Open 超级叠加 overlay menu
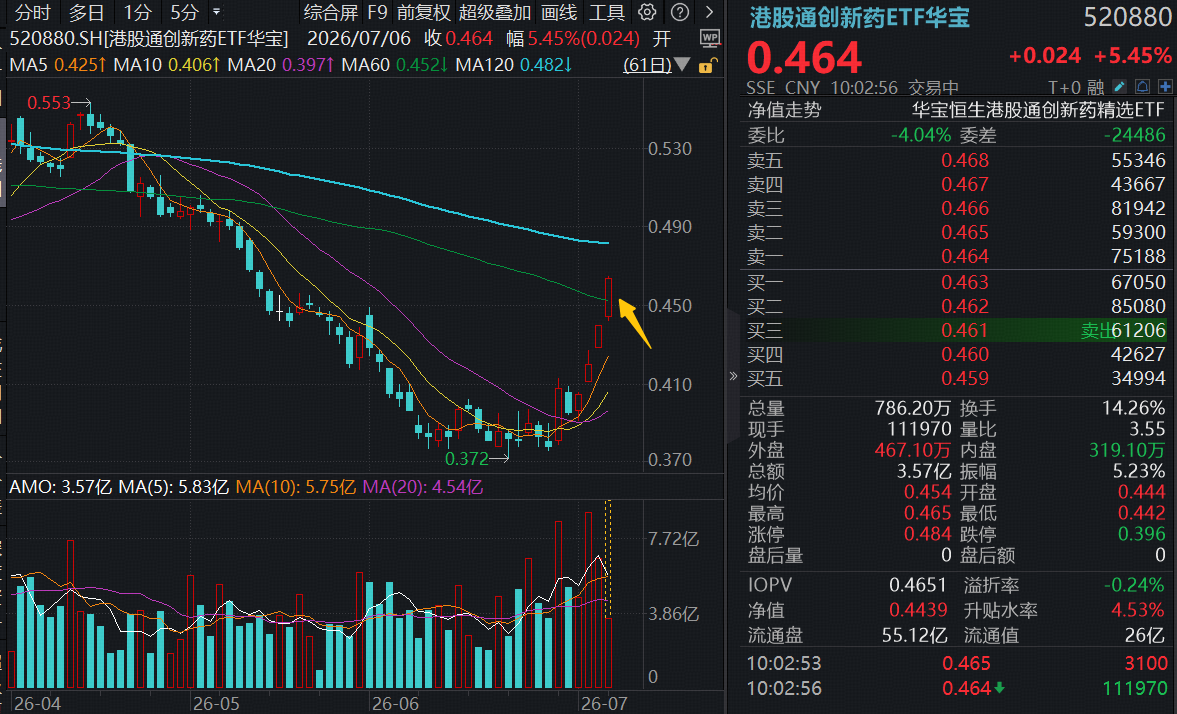Image resolution: width=1177 pixels, height=714 pixels. click(x=495, y=12)
